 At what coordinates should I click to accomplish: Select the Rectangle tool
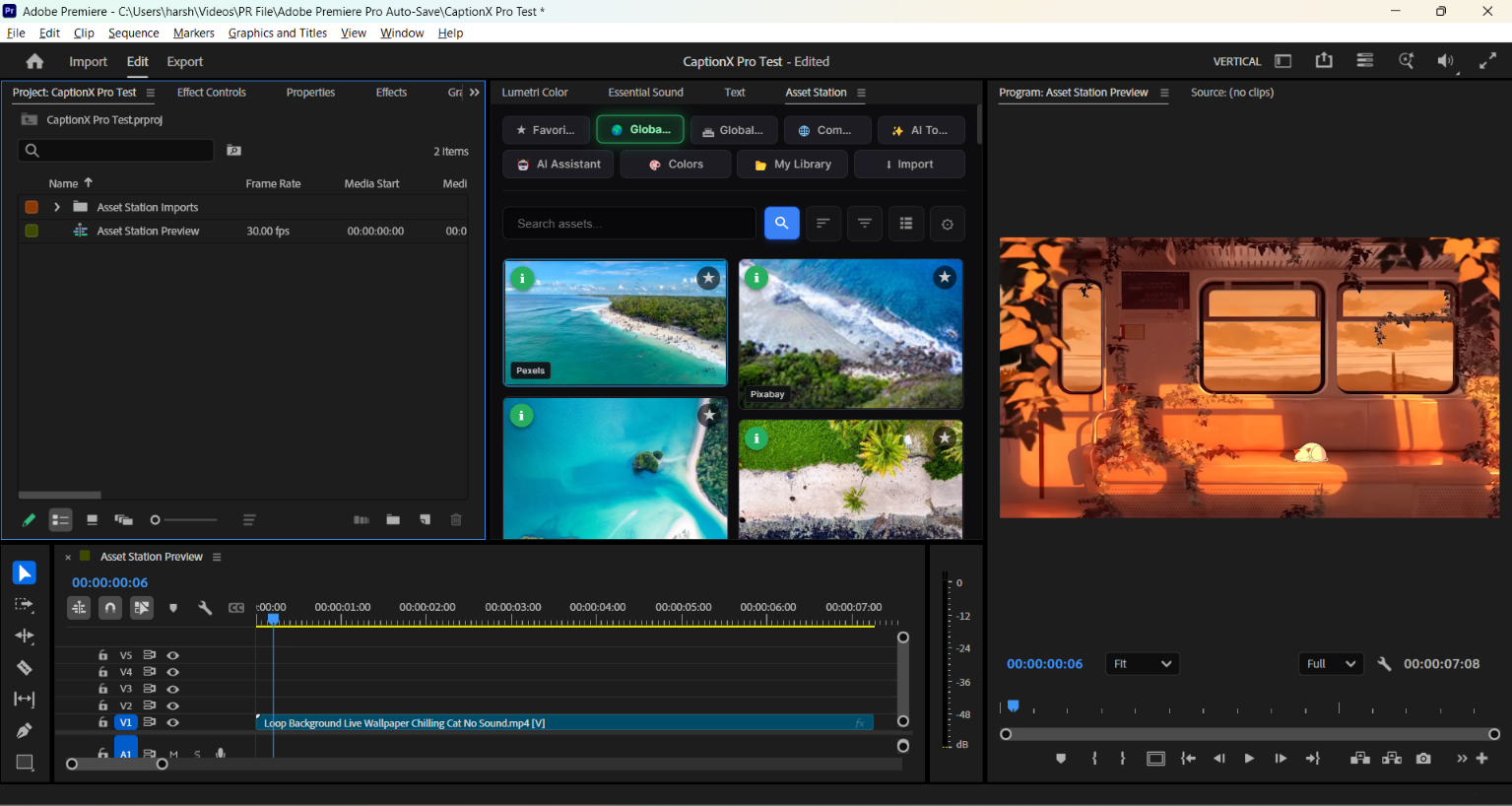click(x=25, y=763)
